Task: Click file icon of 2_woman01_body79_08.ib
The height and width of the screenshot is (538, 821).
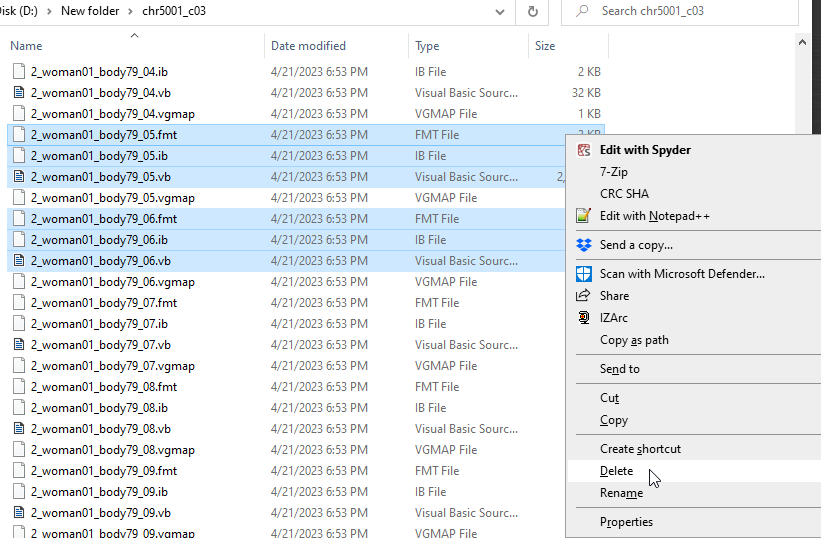Action: pyautogui.click(x=19, y=408)
